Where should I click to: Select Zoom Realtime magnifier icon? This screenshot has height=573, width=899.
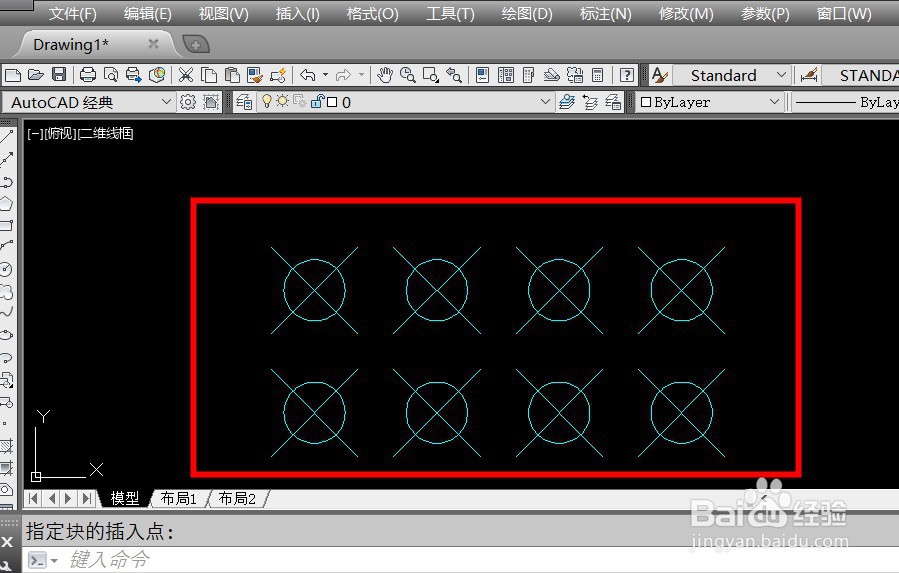pyautogui.click(x=408, y=75)
